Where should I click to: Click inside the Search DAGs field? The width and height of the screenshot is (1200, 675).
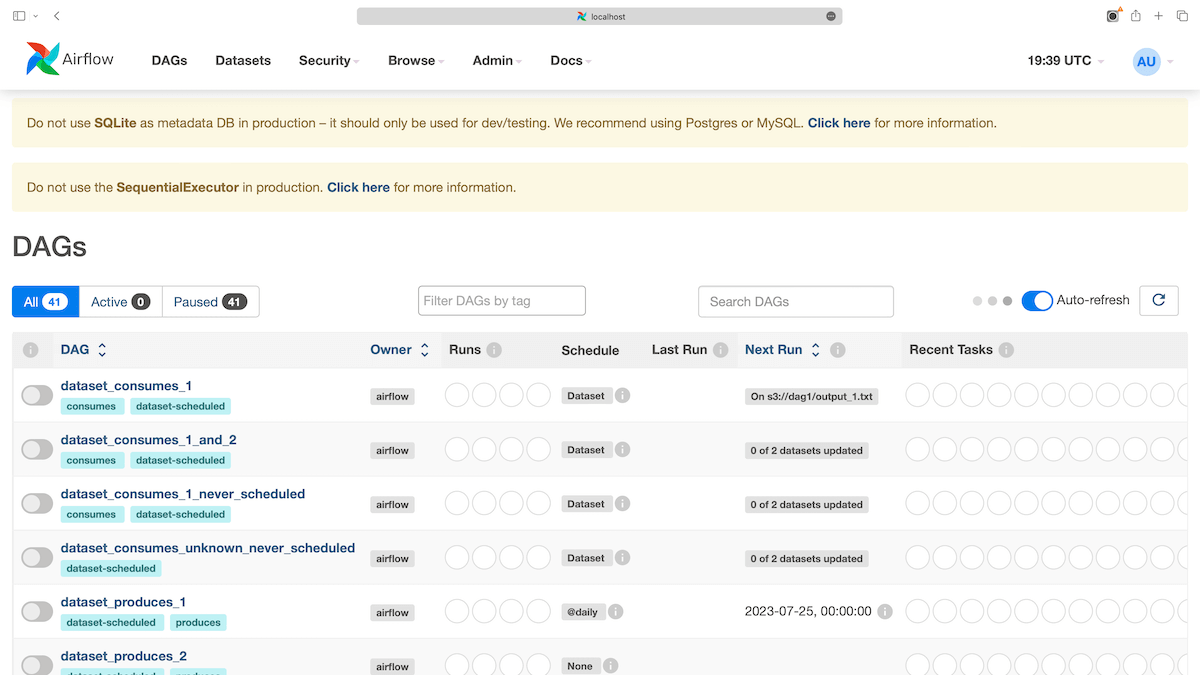click(x=795, y=300)
